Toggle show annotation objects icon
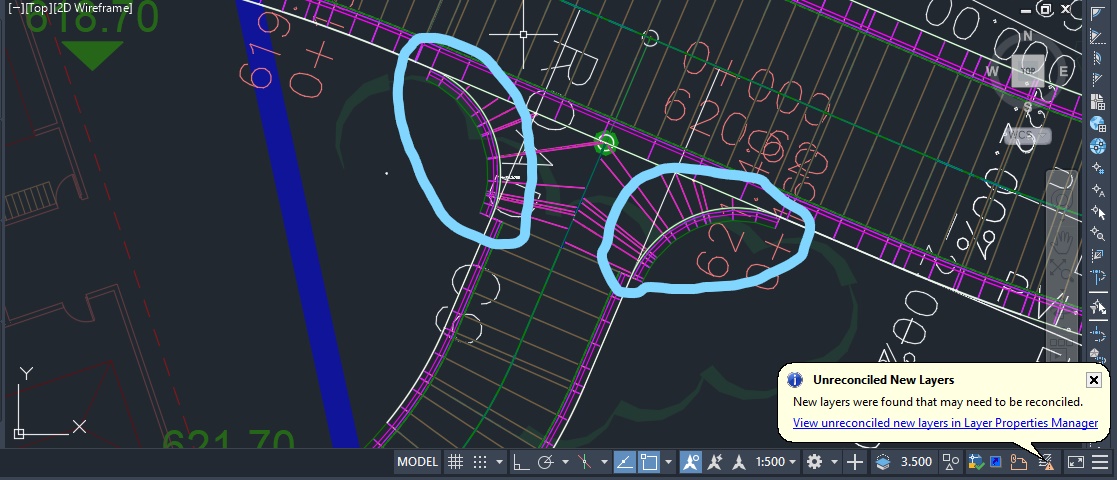 point(690,462)
